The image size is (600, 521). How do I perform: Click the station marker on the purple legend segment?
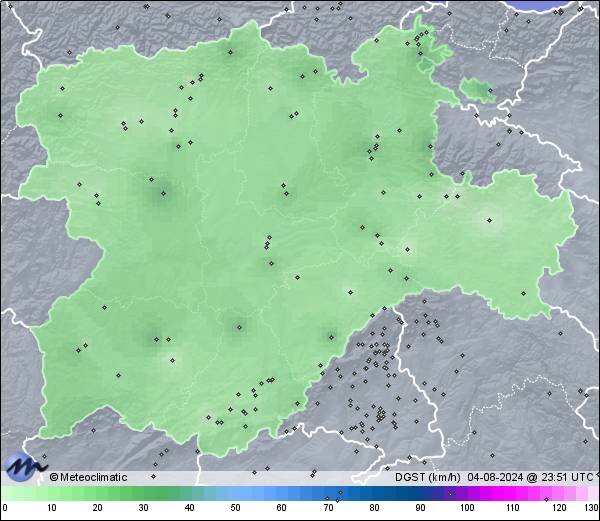450,494
